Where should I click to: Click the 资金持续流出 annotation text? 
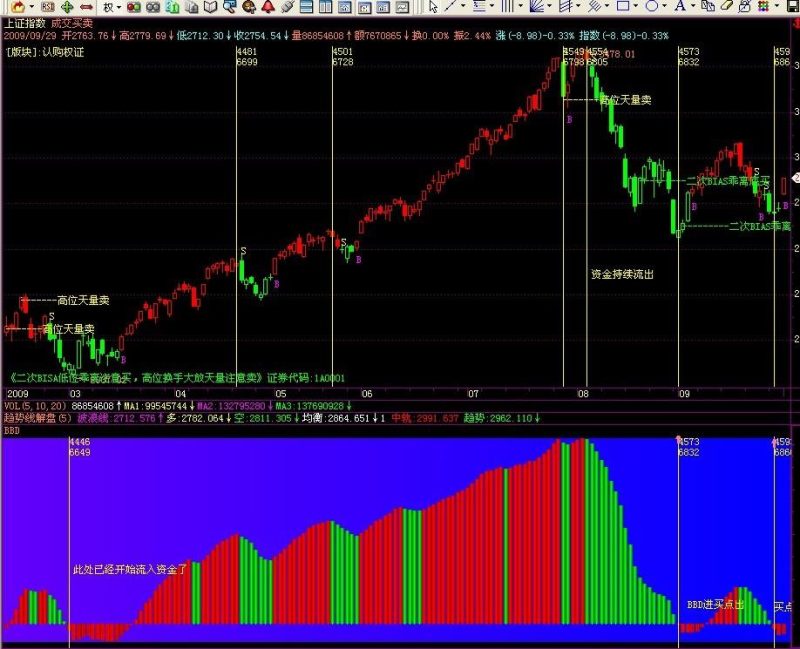(x=622, y=274)
